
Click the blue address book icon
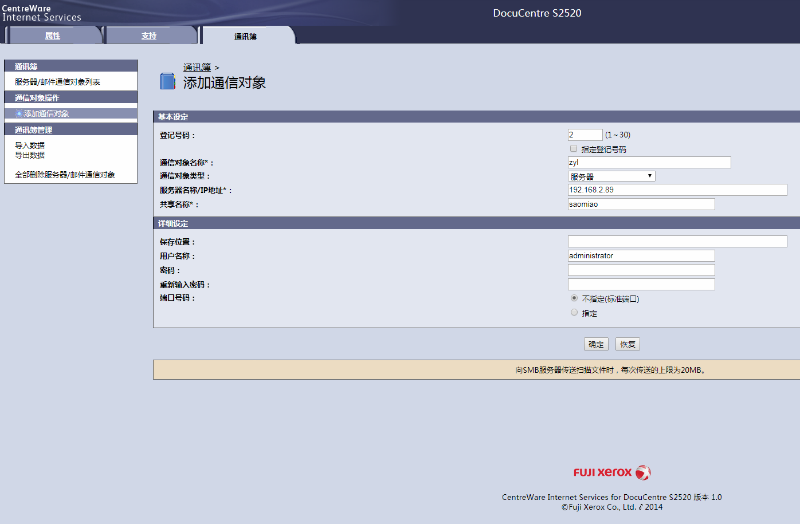pos(167,81)
